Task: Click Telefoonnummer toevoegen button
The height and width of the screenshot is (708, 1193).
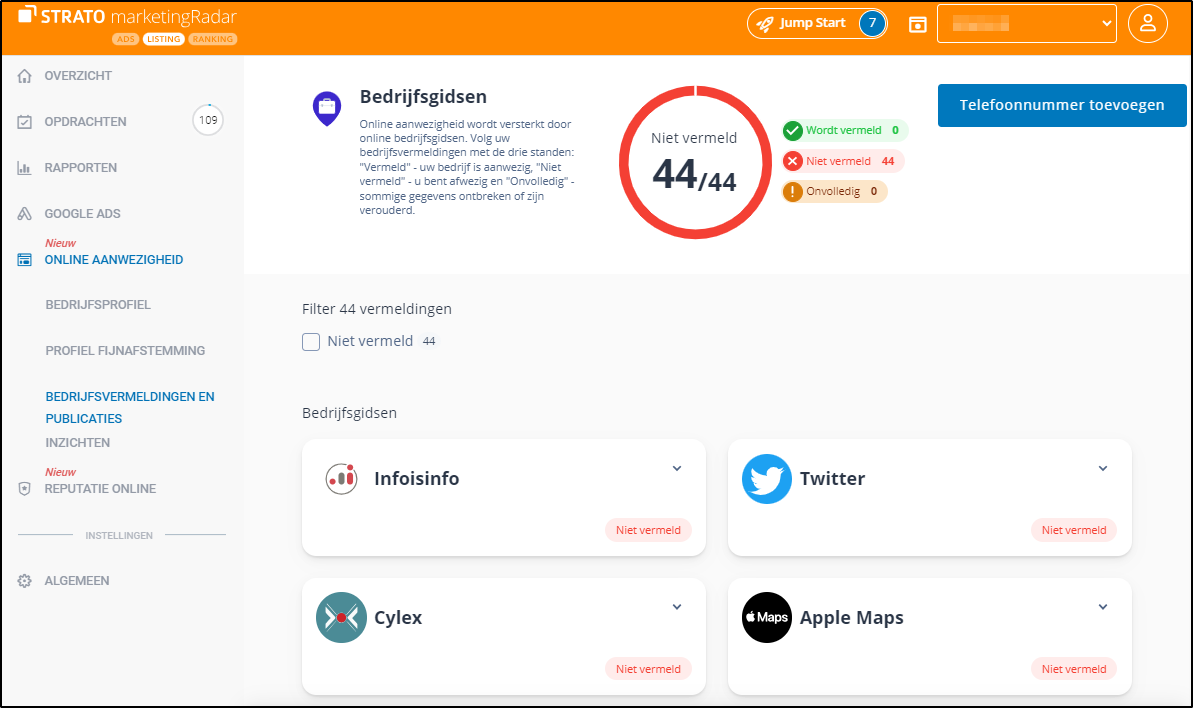Action: click(x=1062, y=105)
